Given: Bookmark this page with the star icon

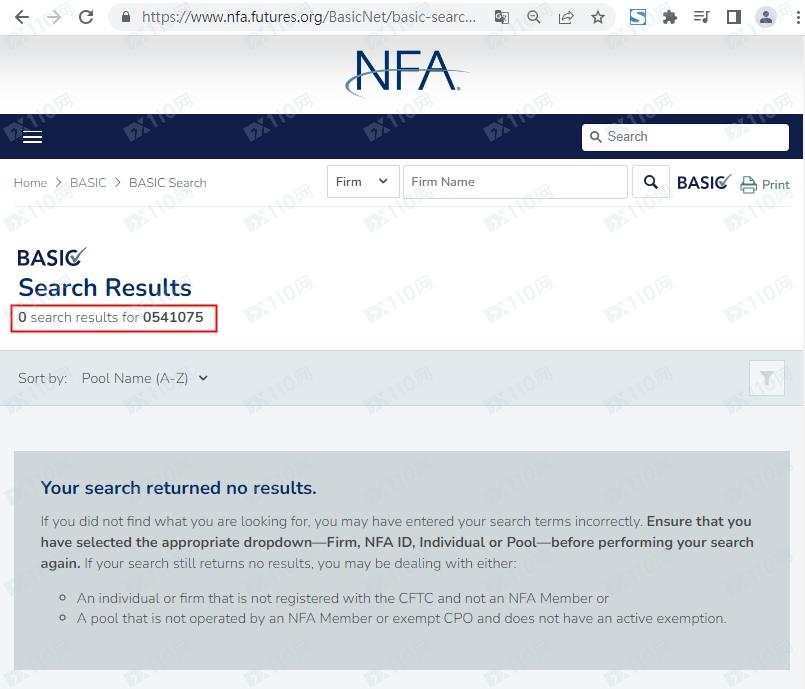Looking at the screenshot, I should (x=598, y=17).
